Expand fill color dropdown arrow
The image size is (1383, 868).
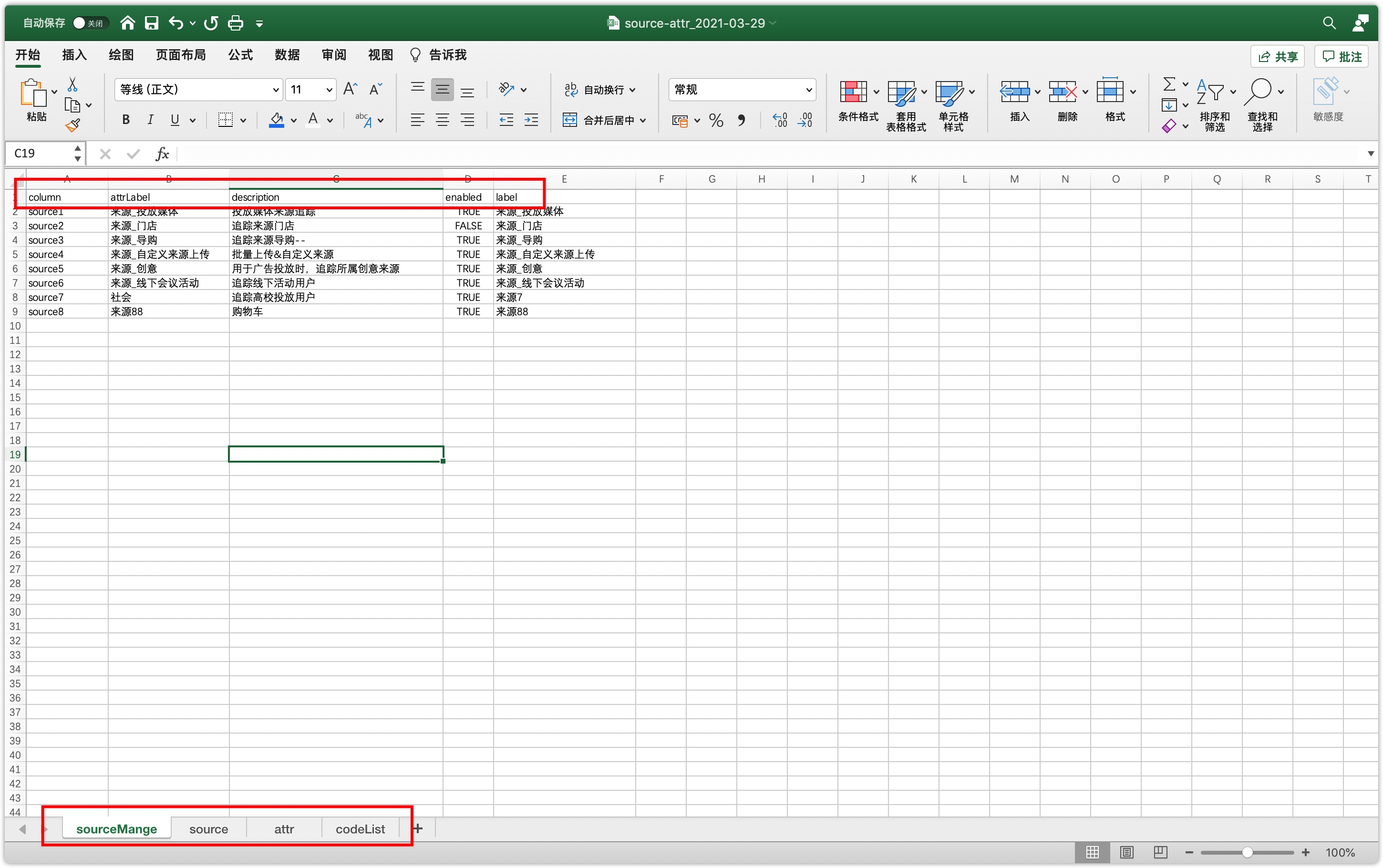(x=293, y=121)
